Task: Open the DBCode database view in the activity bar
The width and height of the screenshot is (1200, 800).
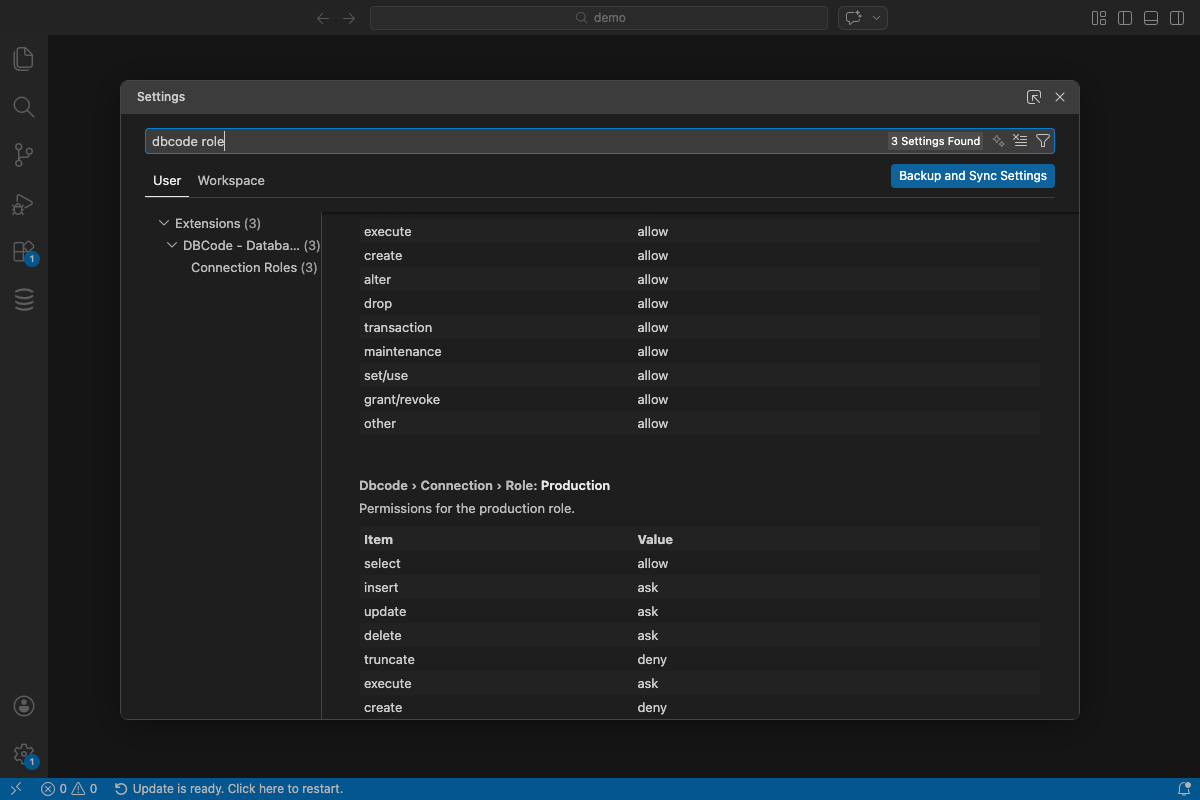Action: (24, 299)
